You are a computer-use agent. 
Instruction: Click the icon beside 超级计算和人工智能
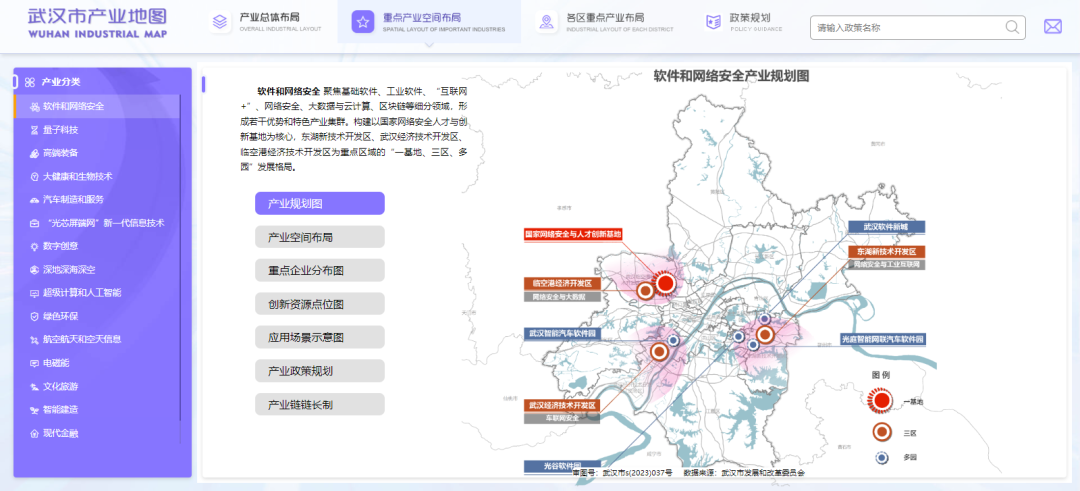(x=34, y=293)
